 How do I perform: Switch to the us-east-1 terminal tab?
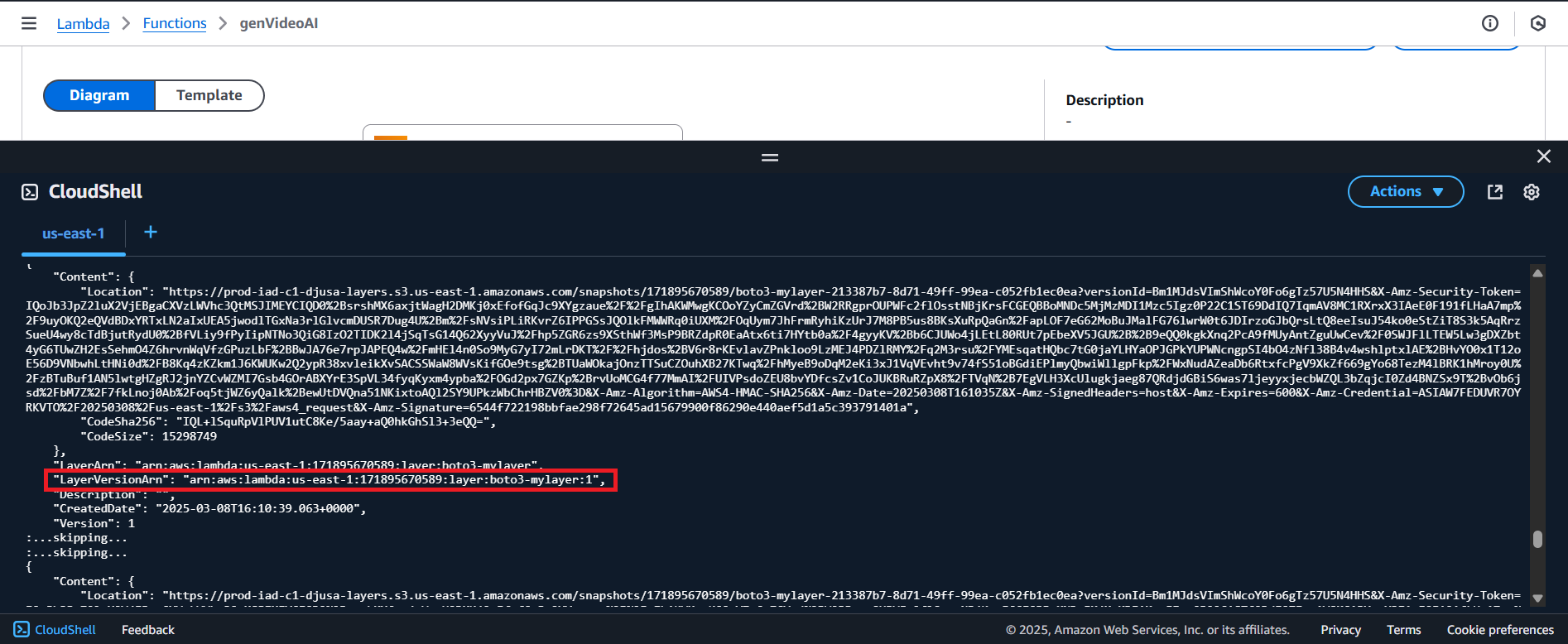(x=74, y=234)
